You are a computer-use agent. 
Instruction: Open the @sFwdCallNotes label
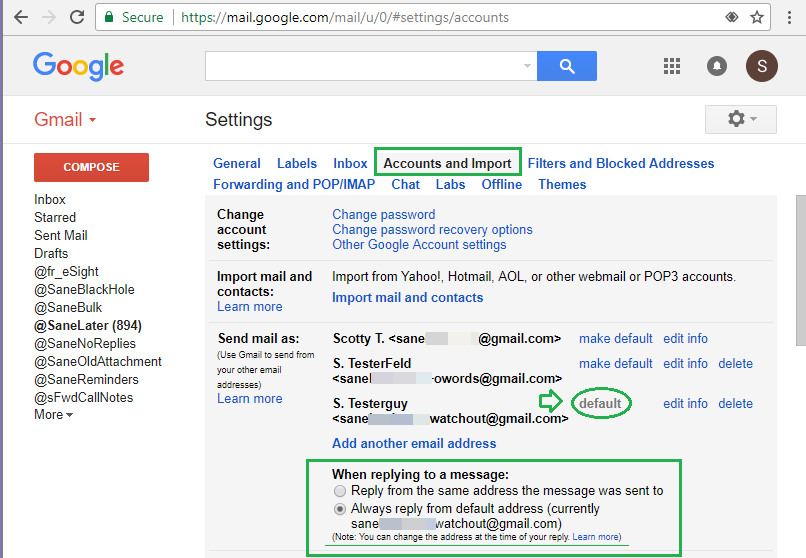point(83,397)
